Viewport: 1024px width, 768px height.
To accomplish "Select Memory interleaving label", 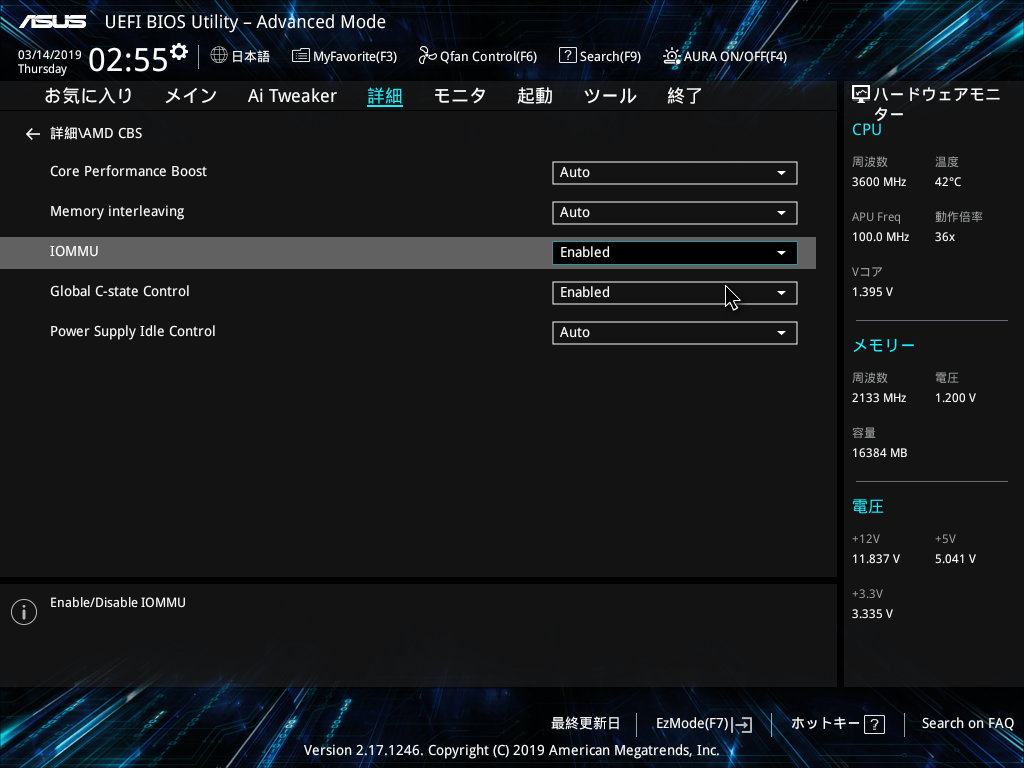I will [x=117, y=212].
